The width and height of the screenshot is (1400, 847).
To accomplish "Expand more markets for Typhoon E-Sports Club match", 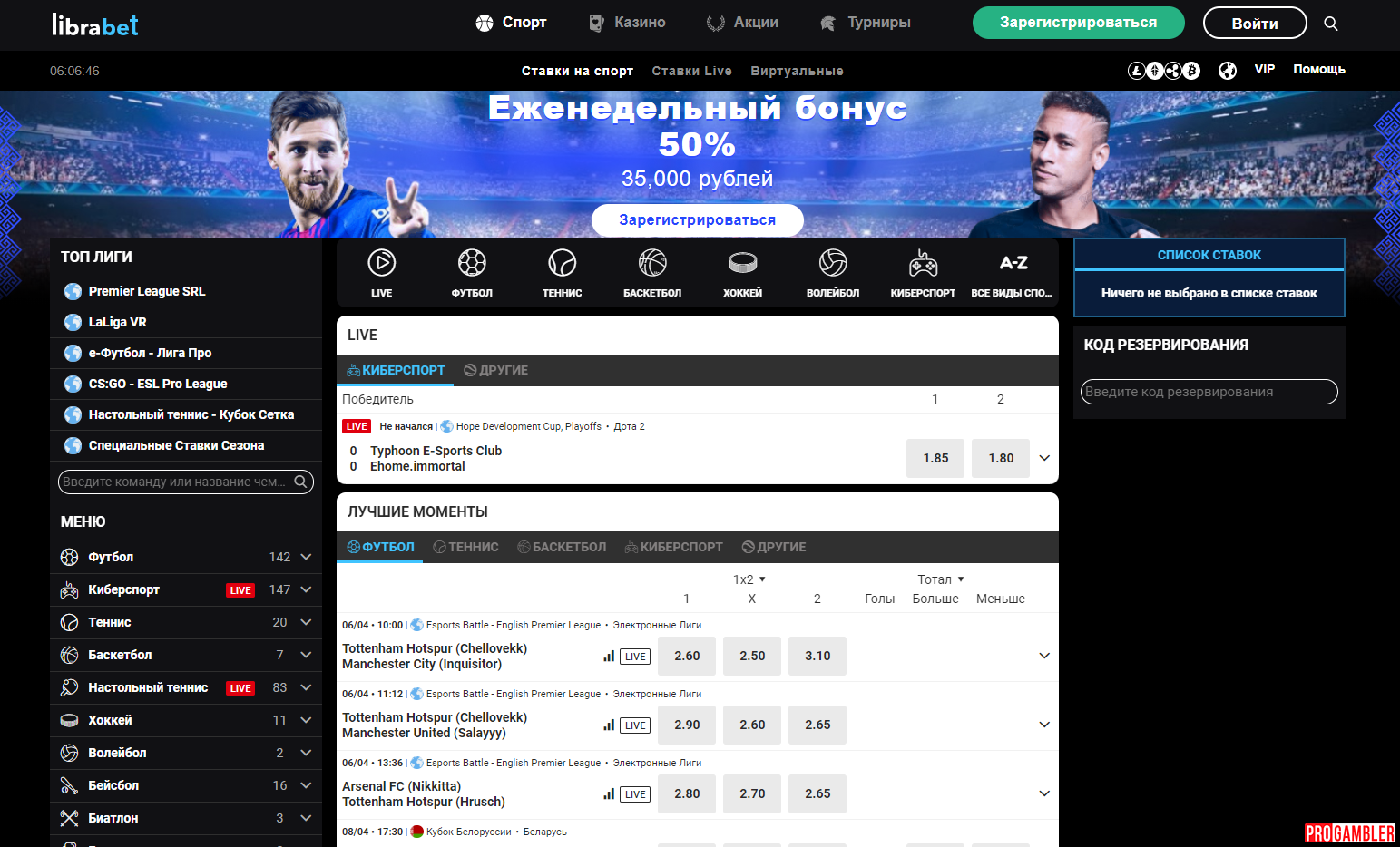I will (x=1044, y=458).
